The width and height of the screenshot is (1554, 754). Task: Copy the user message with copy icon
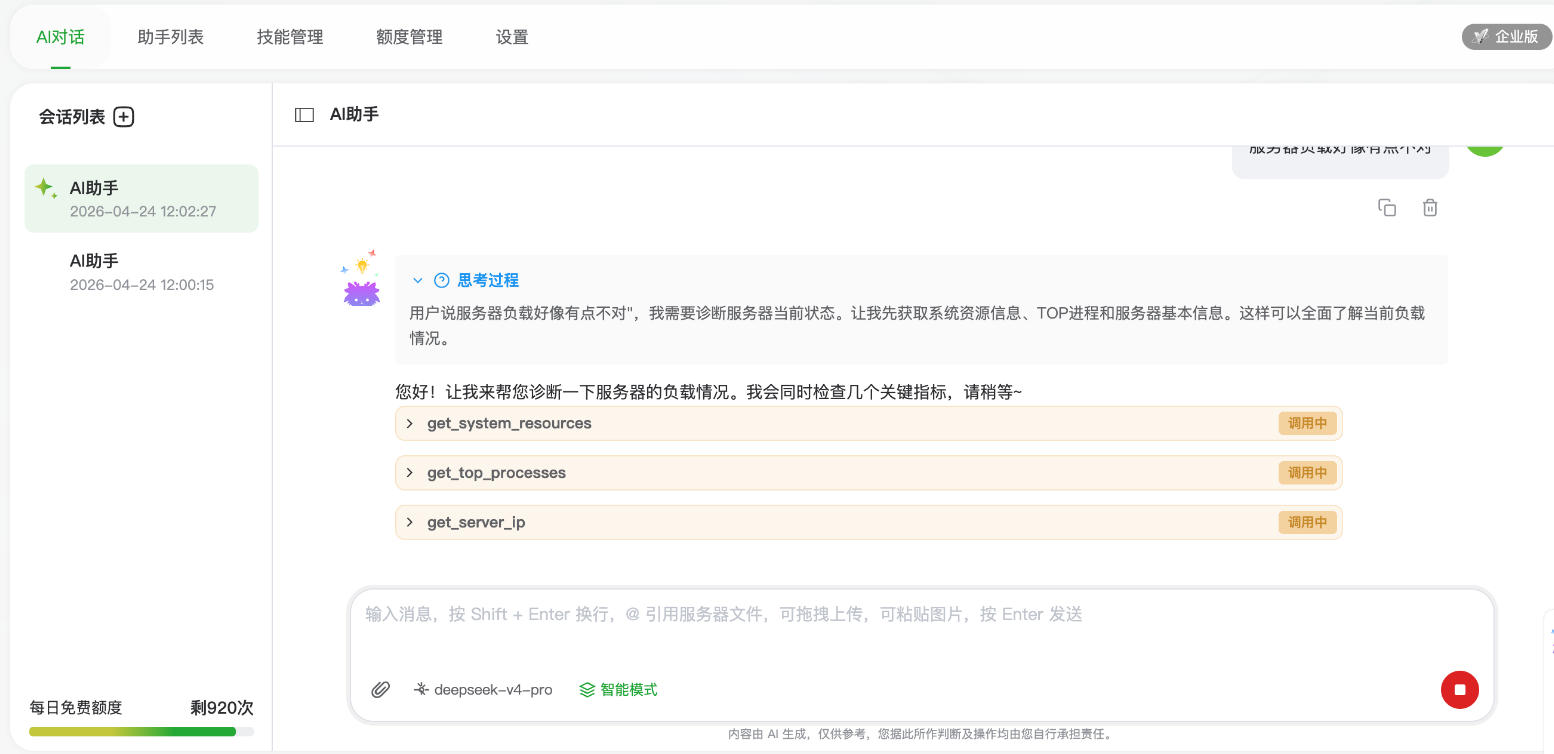pos(1387,208)
